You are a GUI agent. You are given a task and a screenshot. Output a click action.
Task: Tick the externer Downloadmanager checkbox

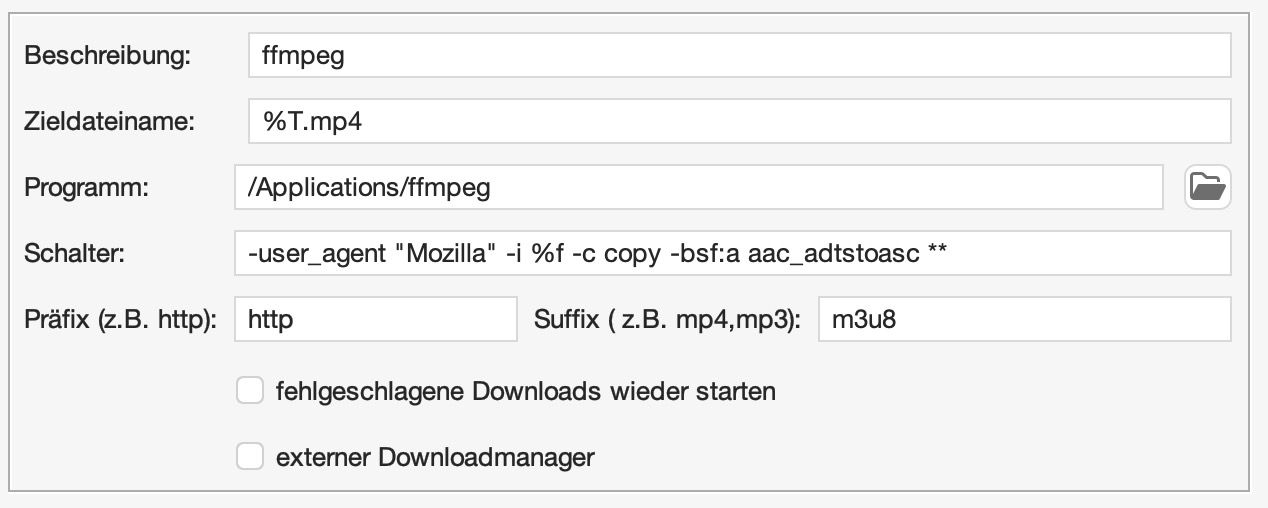coord(249,457)
